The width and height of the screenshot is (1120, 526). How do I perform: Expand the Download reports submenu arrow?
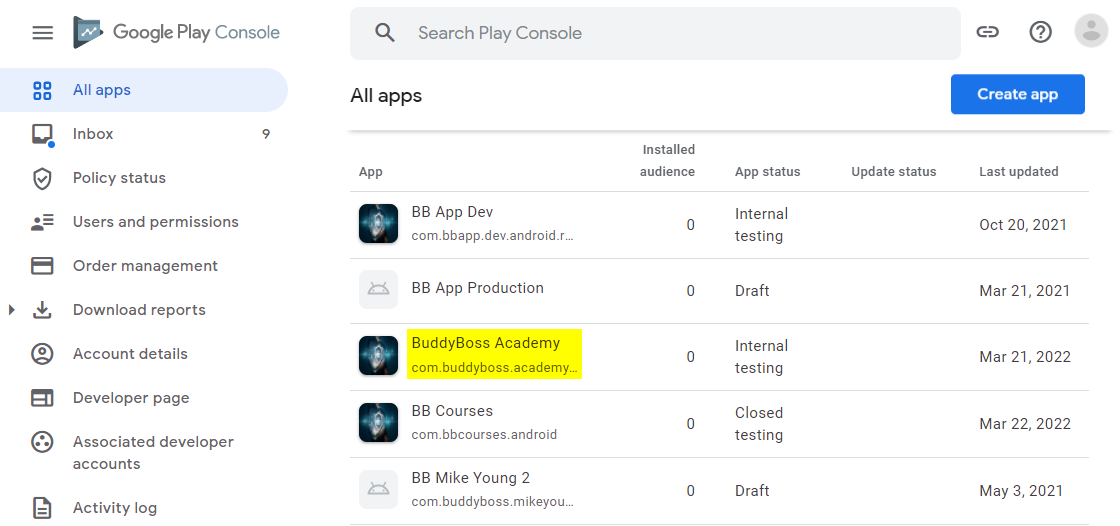tap(11, 310)
